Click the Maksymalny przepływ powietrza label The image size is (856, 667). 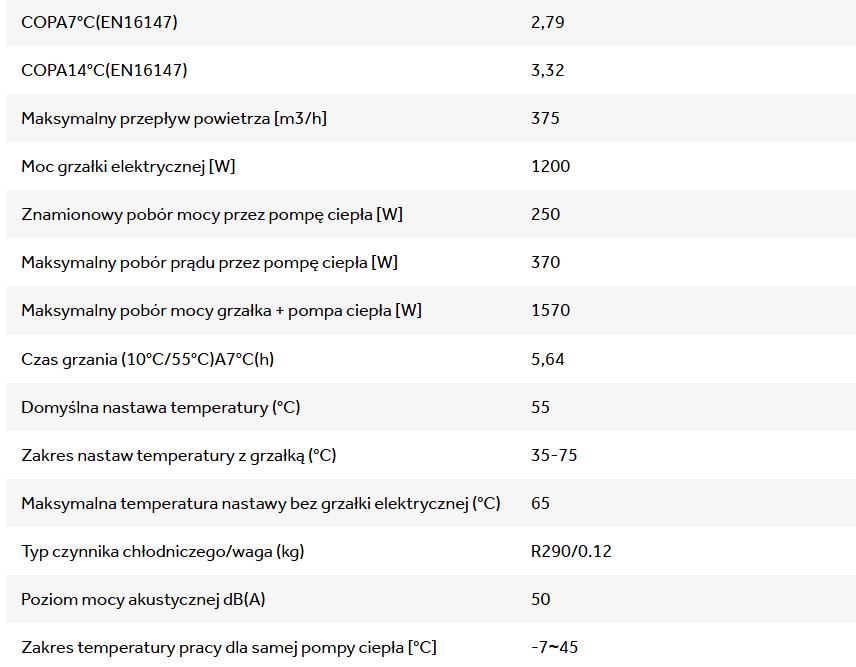pos(174,118)
